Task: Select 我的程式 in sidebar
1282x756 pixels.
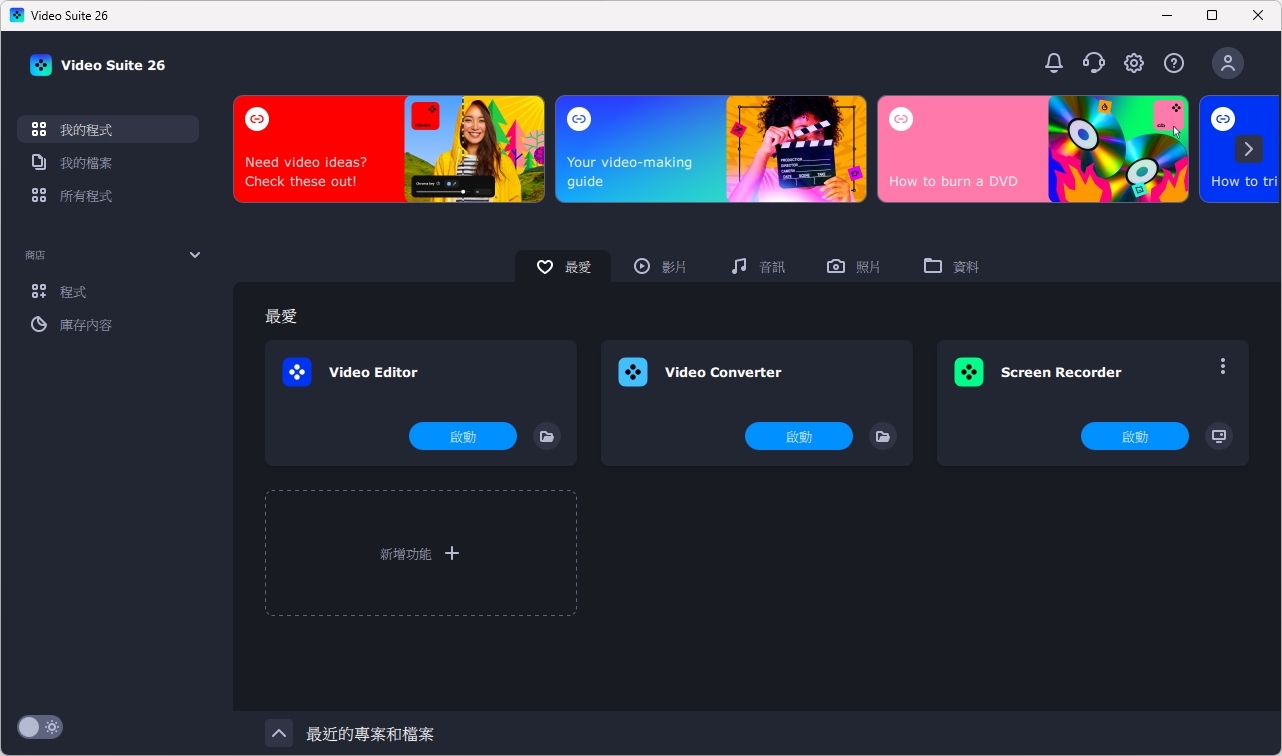Action: 108,129
